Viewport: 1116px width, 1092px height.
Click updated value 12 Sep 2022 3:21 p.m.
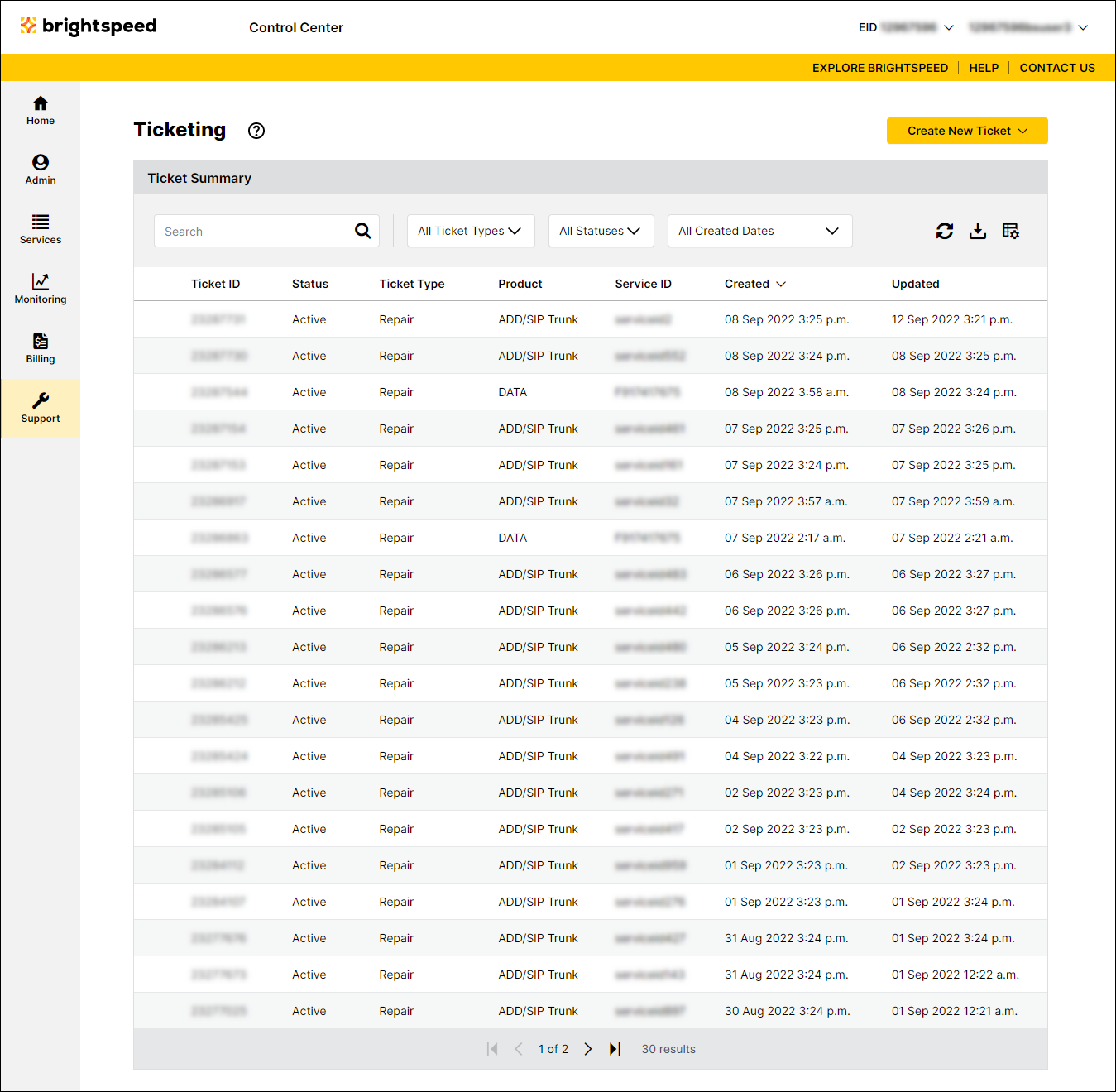click(x=952, y=319)
